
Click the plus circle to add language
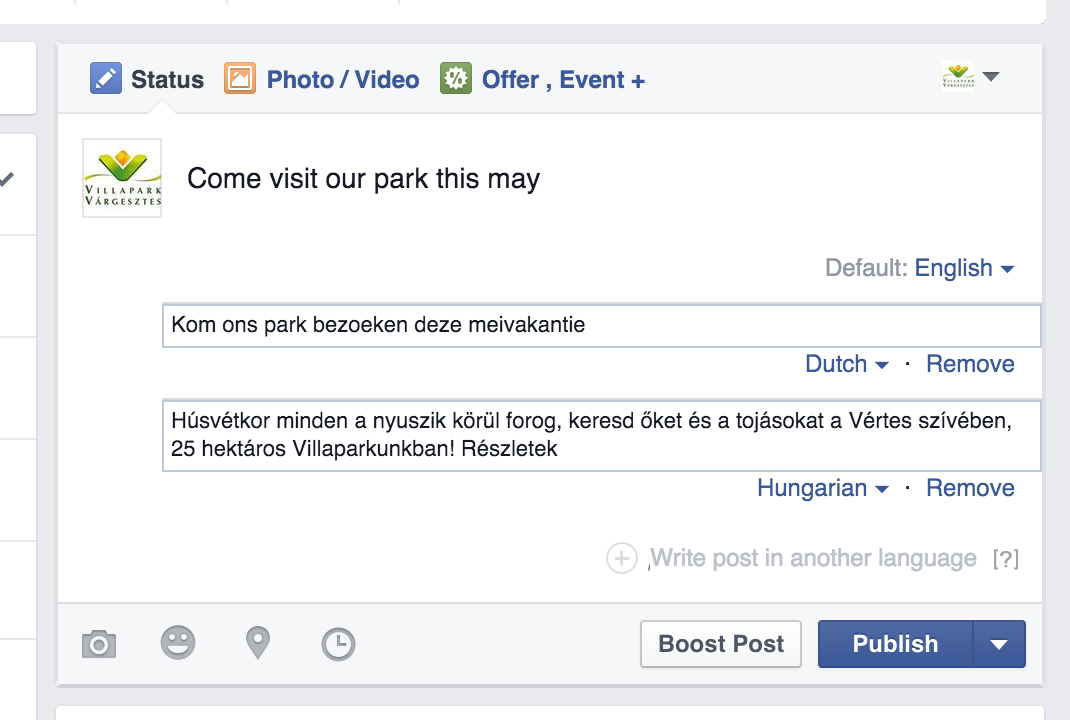622,558
